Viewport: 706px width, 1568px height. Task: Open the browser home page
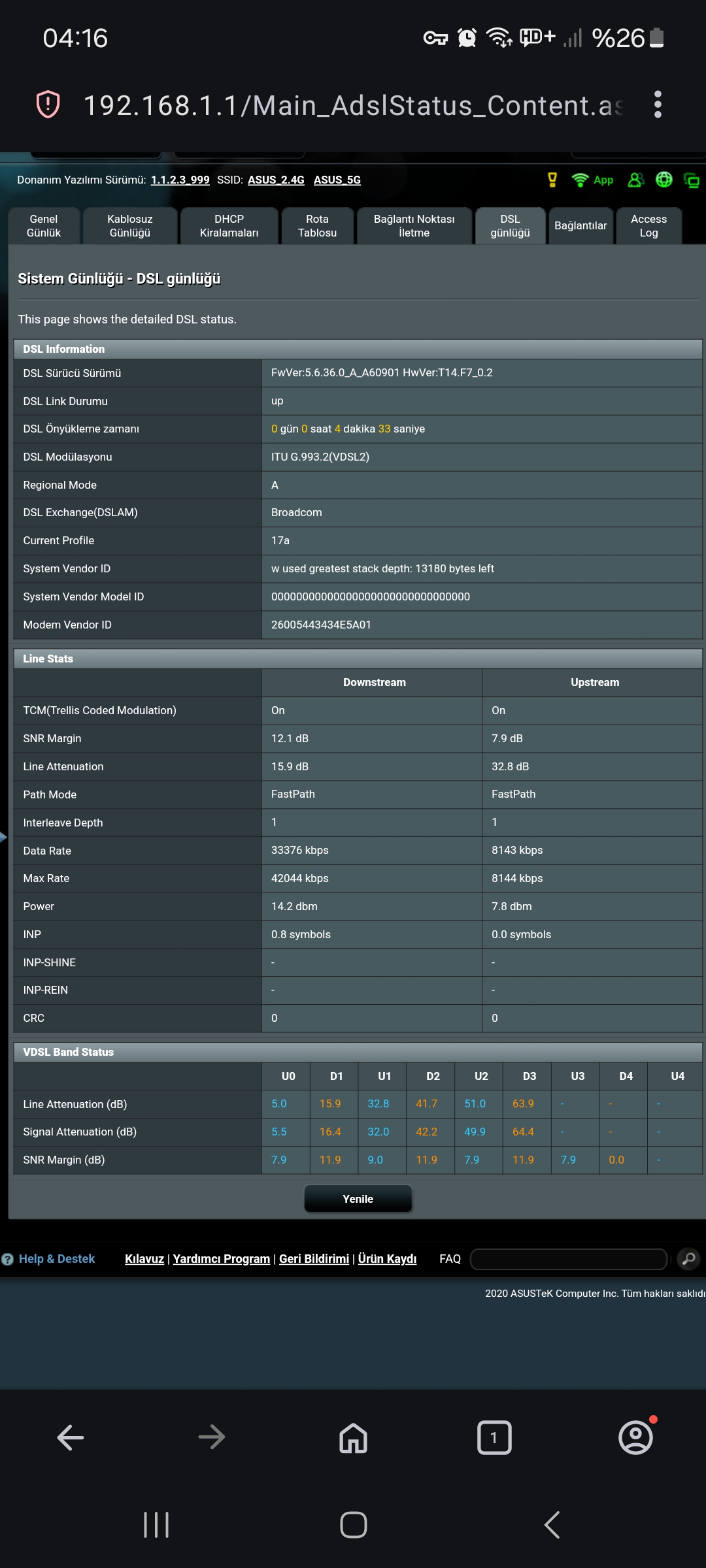pyautogui.click(x=353, y=1437)
